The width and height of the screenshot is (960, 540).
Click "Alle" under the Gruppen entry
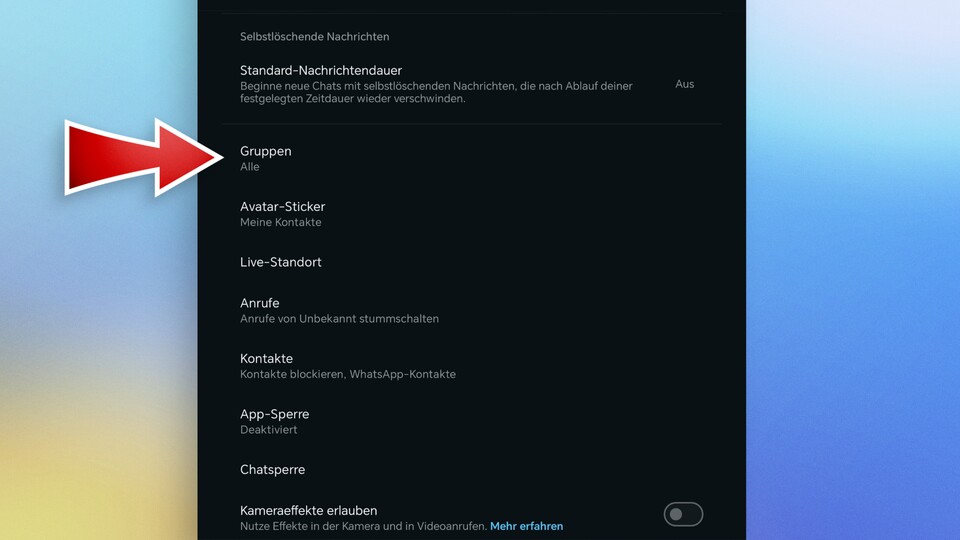[250, 167]
